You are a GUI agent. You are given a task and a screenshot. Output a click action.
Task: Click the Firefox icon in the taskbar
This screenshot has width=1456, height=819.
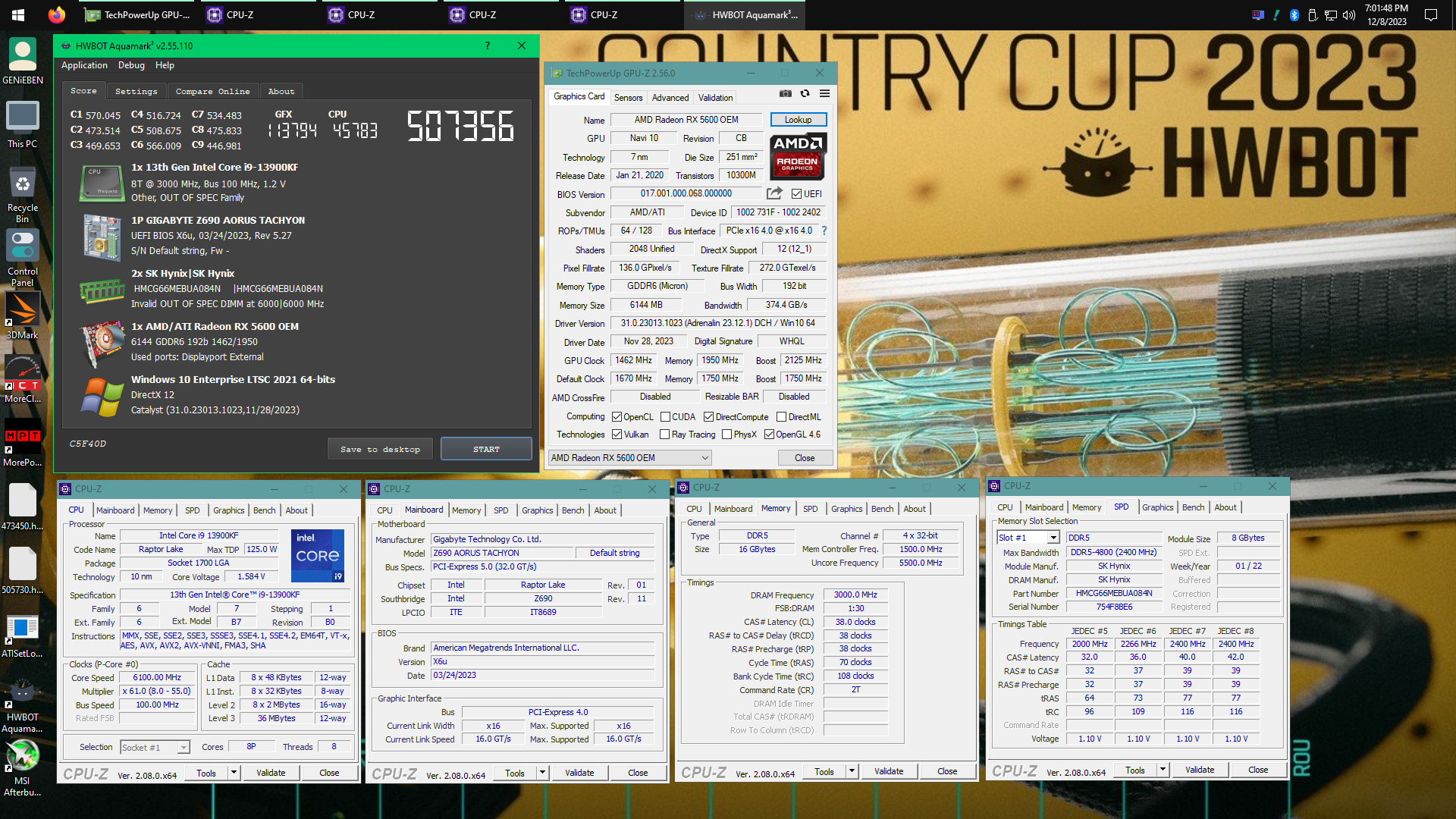coord(56,14)
